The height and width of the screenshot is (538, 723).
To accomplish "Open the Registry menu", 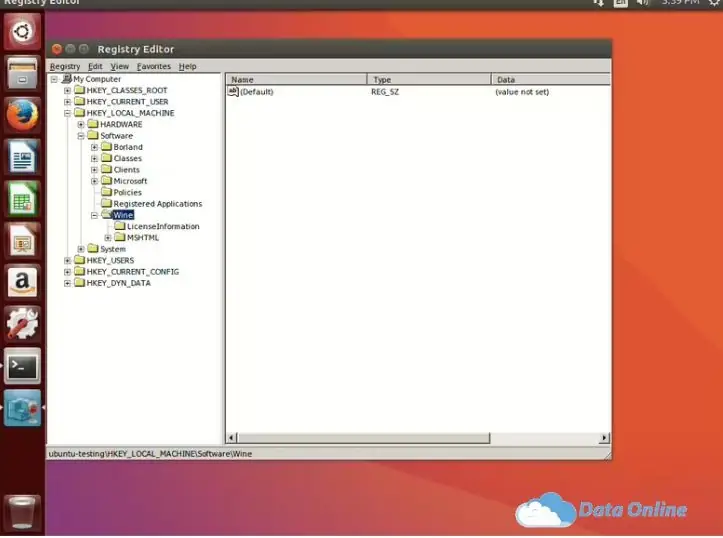I will click(65, 66).
